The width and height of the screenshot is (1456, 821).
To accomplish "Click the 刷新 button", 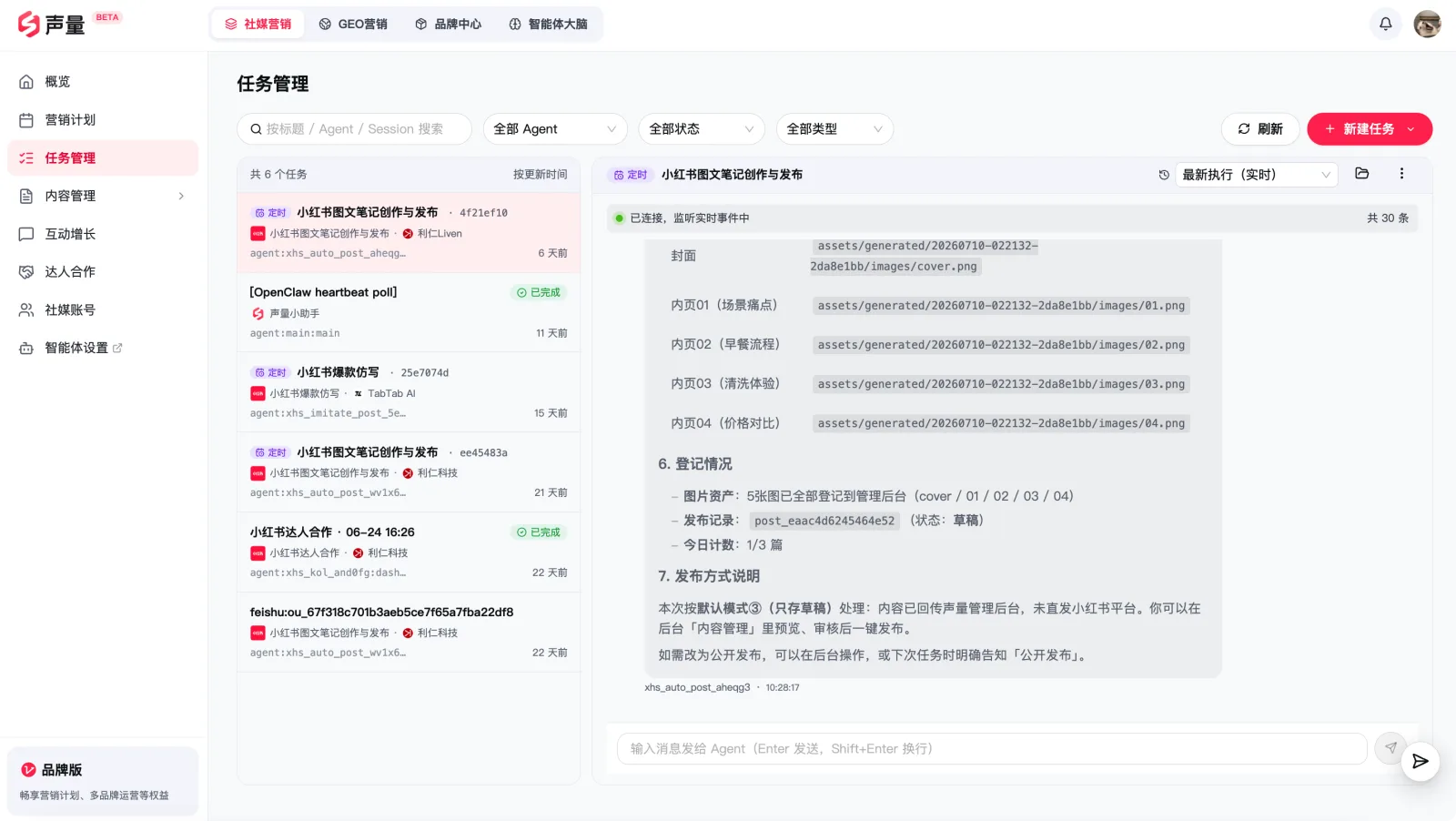I will point(1260,129).
